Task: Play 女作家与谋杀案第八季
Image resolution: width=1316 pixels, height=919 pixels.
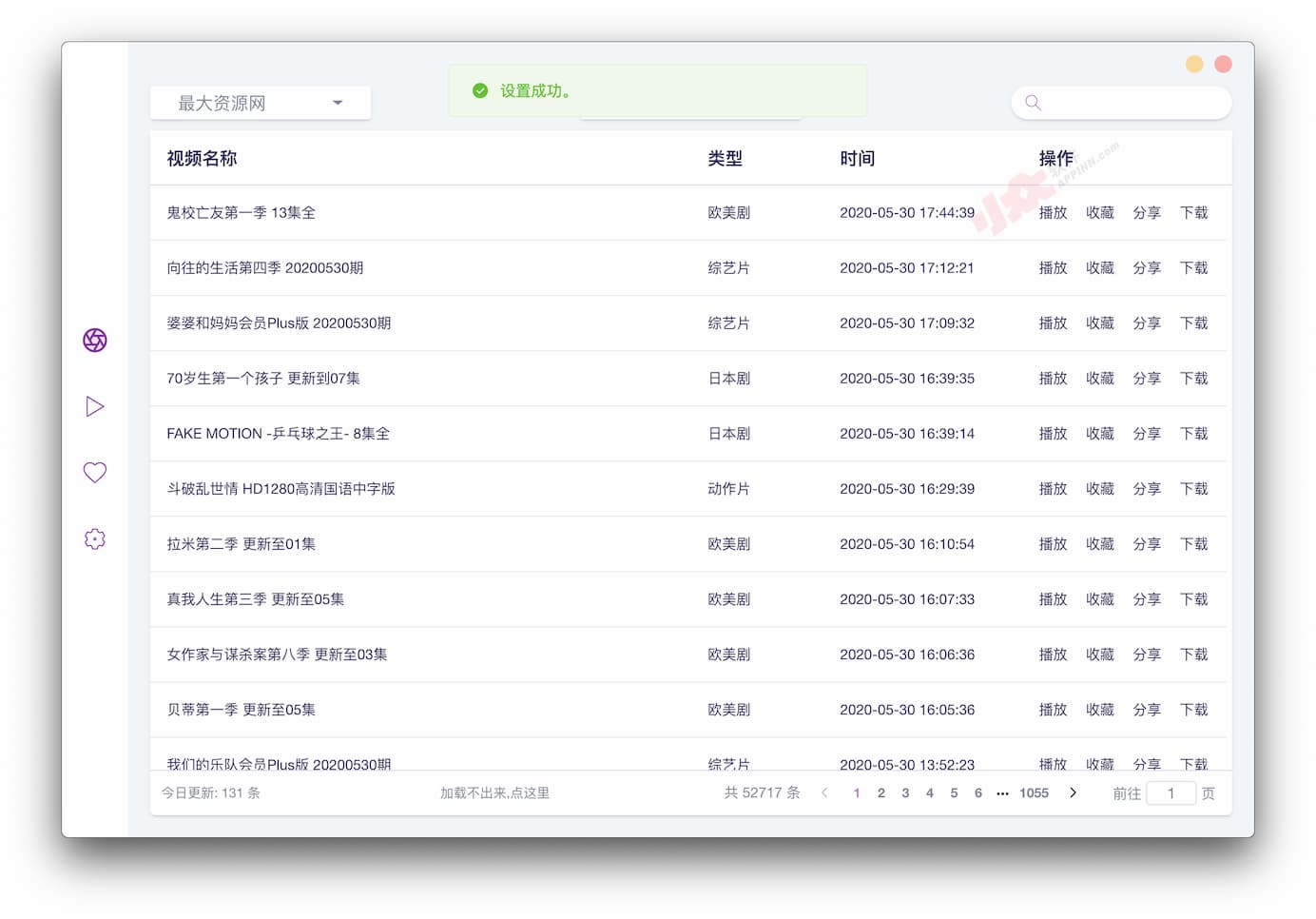Action: [1053, 655]
